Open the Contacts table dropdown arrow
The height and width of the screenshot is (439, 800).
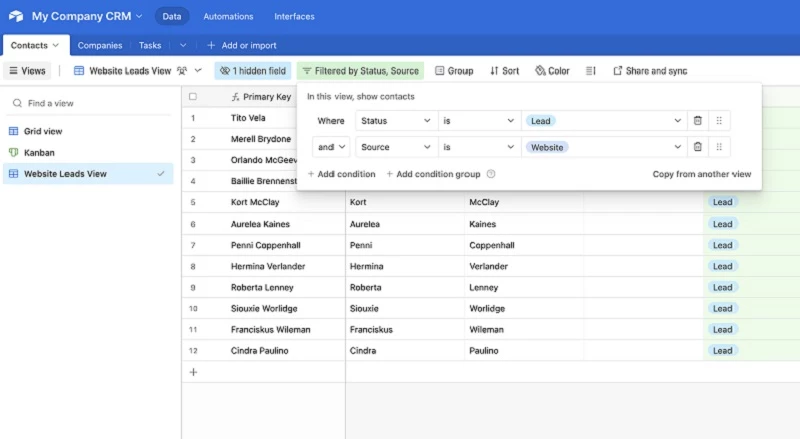56,45
